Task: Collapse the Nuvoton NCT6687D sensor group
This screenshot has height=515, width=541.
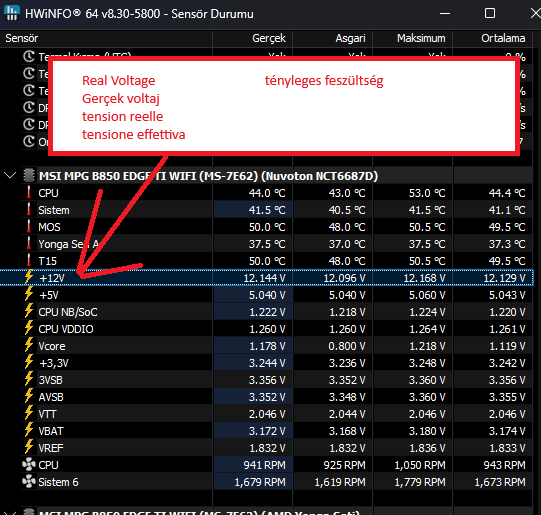Action: (10, 175)
